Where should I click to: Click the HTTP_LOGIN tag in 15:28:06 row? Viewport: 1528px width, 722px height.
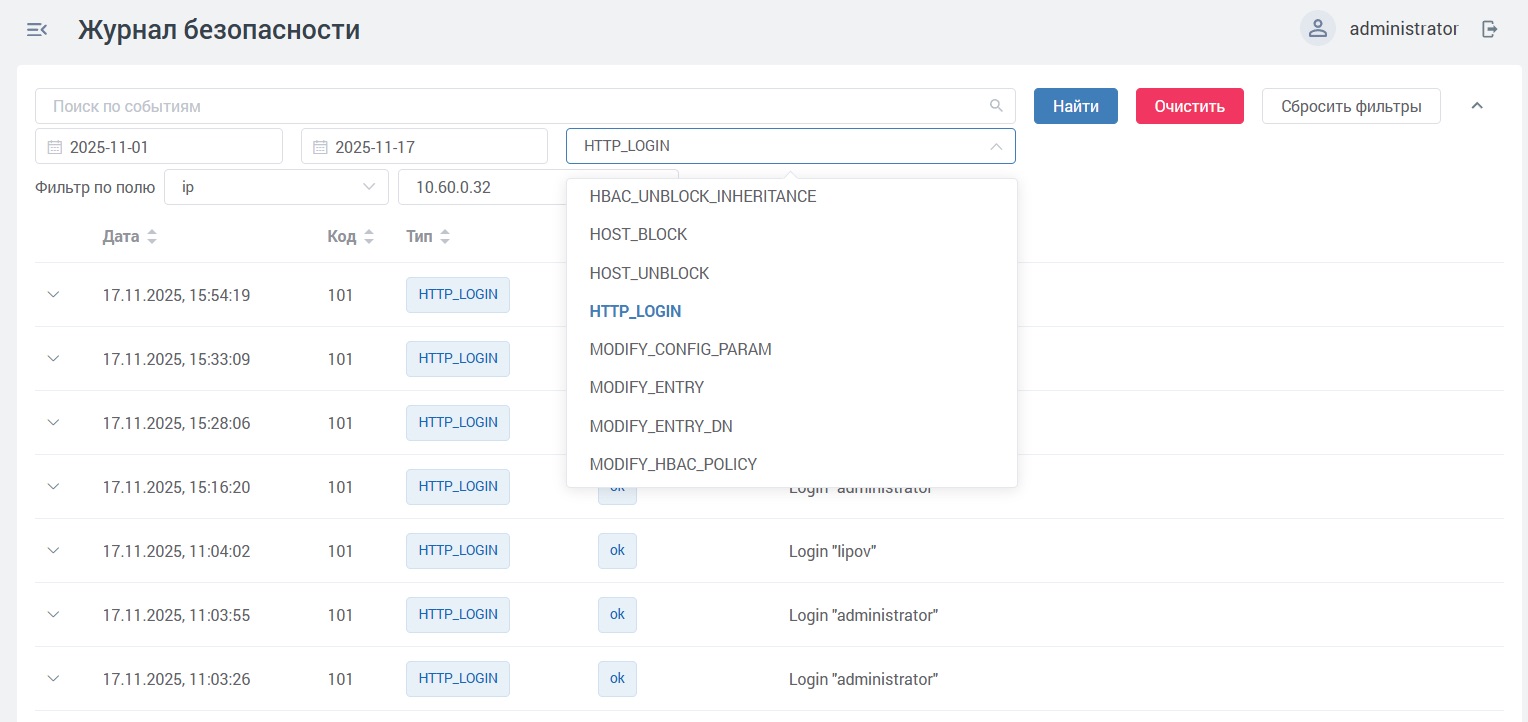coord(458,423)
